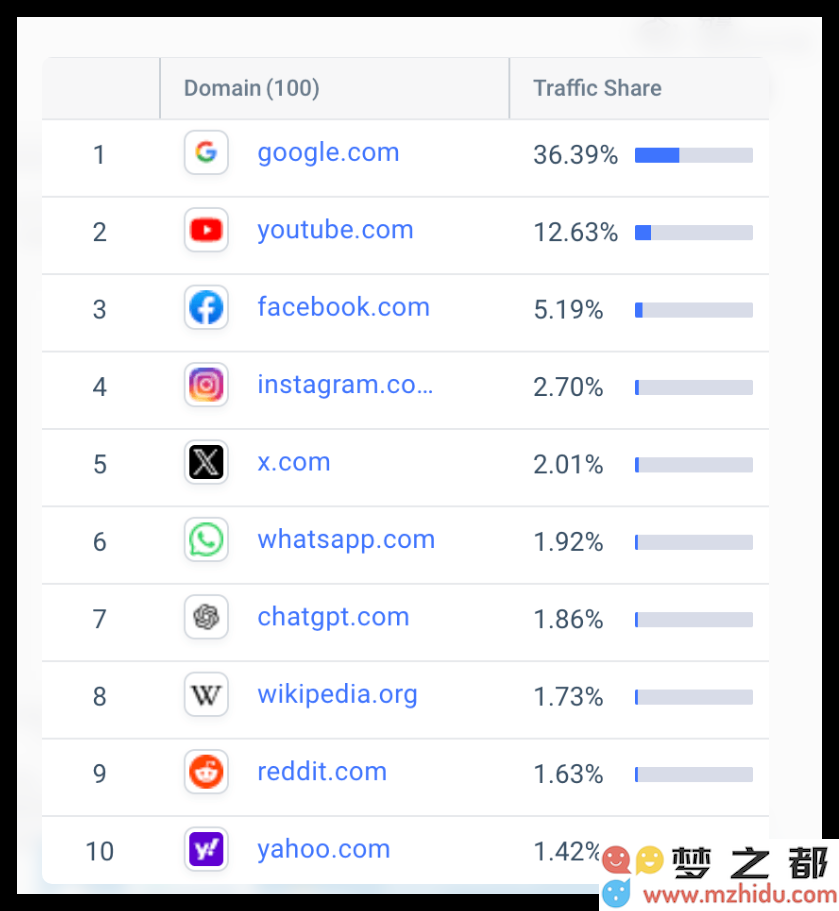The height and width of the screenshot is (911, 839).
Task: Click the Wikipedia W icon
Action: (x=206, y=694)
